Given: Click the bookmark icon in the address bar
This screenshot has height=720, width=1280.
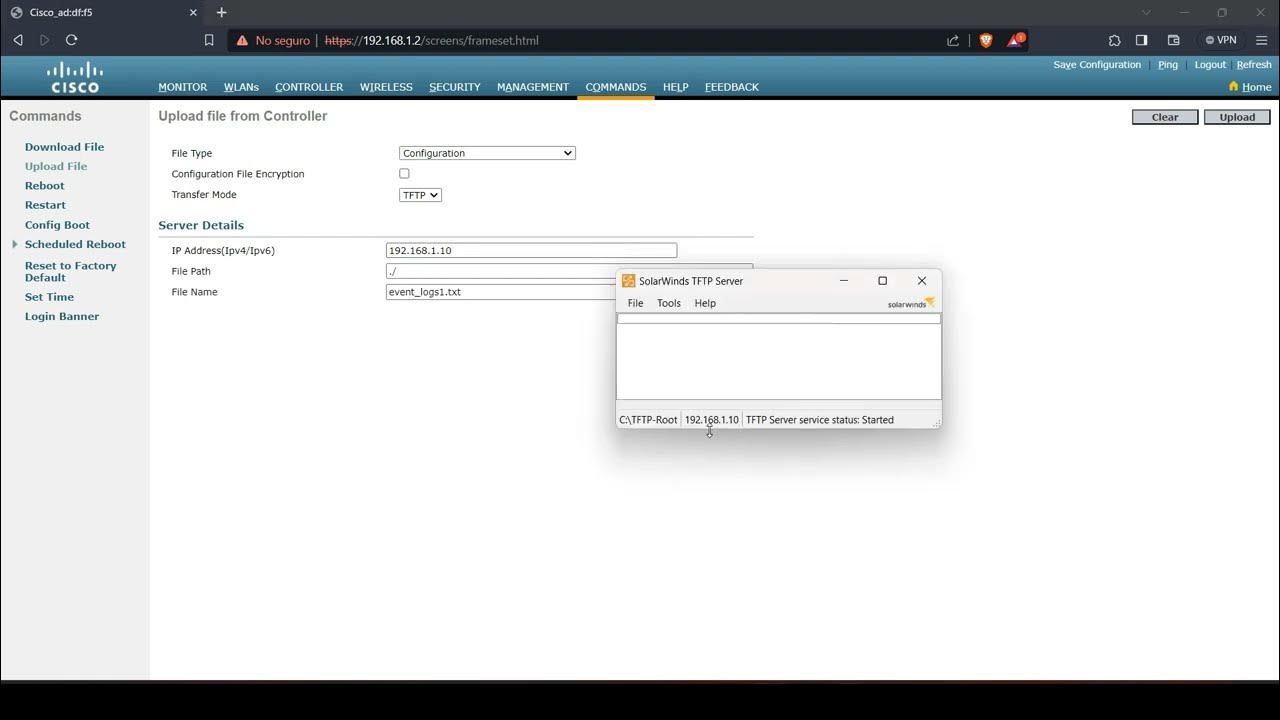Looking at the screenshot, I should (x=207, y=40).
